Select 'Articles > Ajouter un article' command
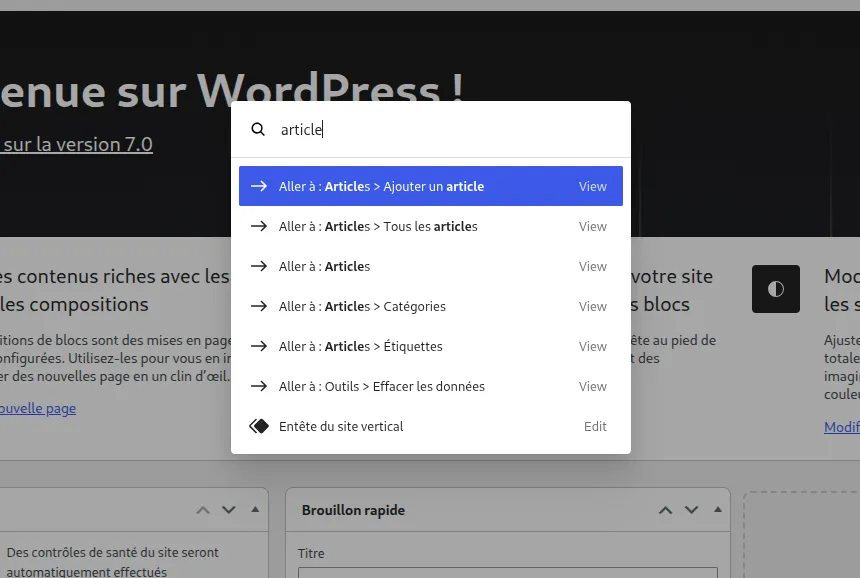This screenshot has width=860, height=578. tap(431, 186)
